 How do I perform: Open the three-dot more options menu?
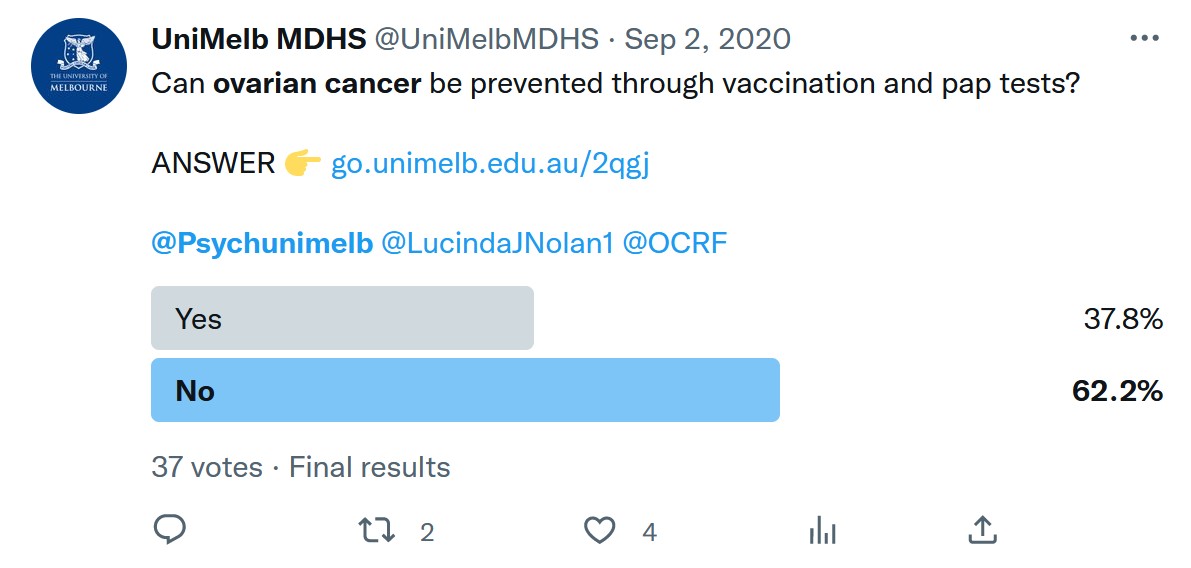coord(1145,38)
